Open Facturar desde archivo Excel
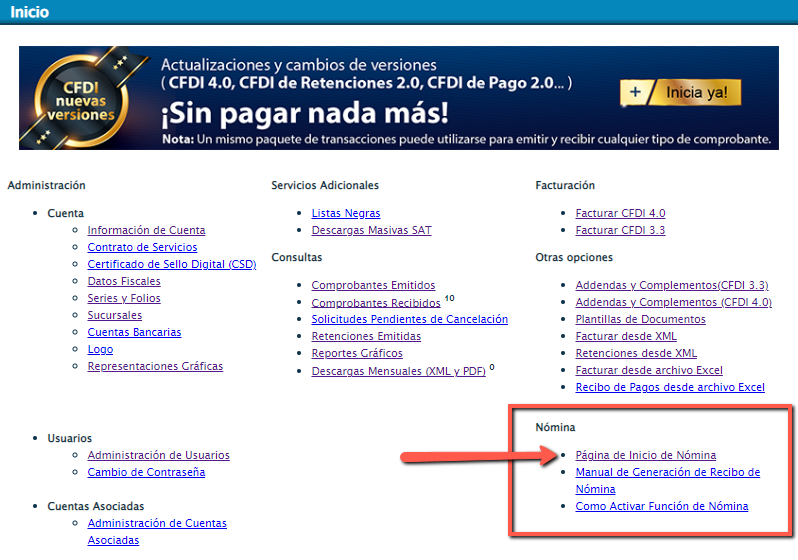Viewport: 798px width, 560px height. tap(649, 370)
